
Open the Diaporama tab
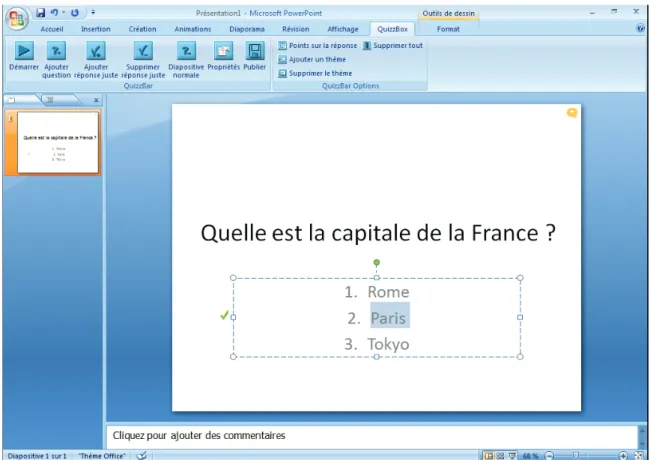247,29
